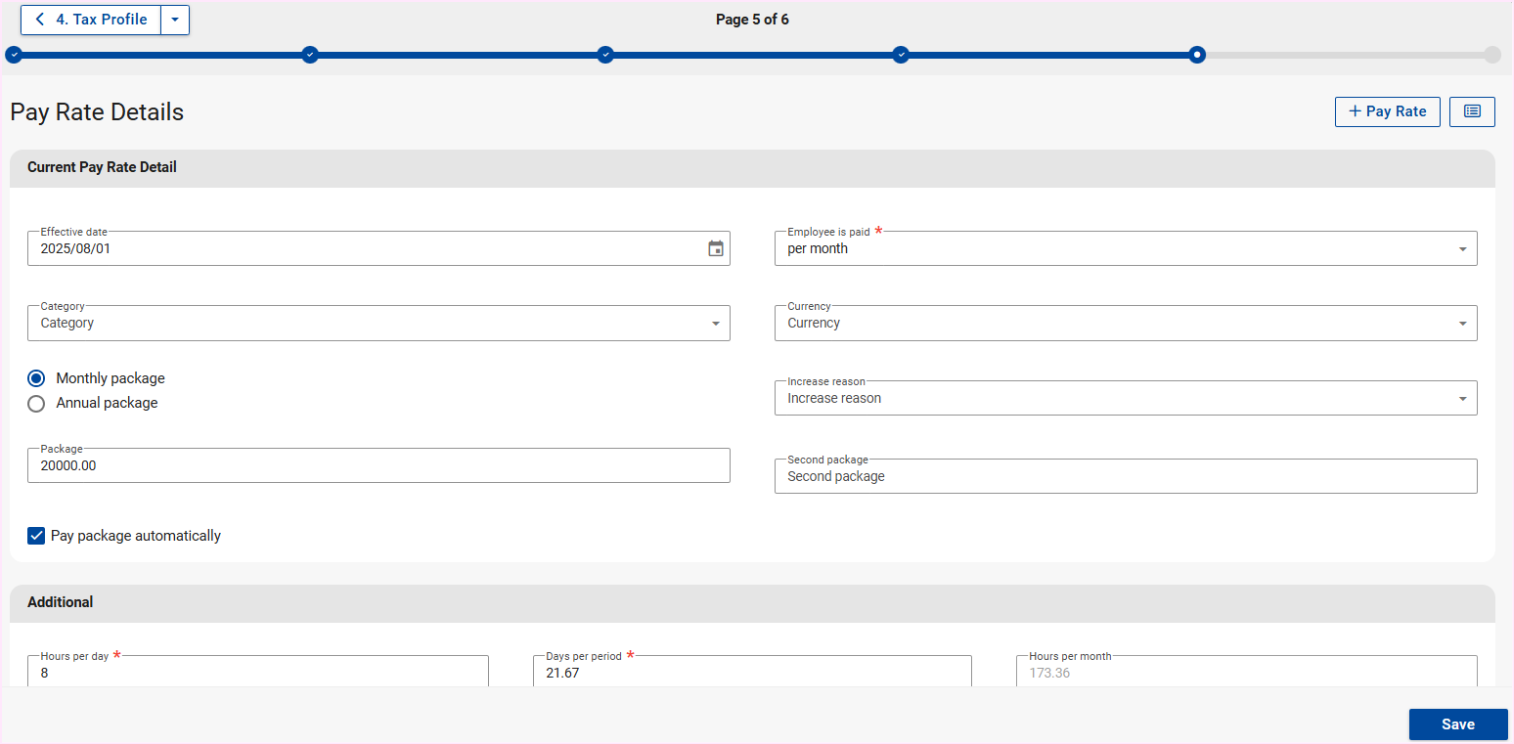Screen dimensions: 1514x744
Task: Click the list view icon beside Pay Rate
Action: click(1471, 112)
